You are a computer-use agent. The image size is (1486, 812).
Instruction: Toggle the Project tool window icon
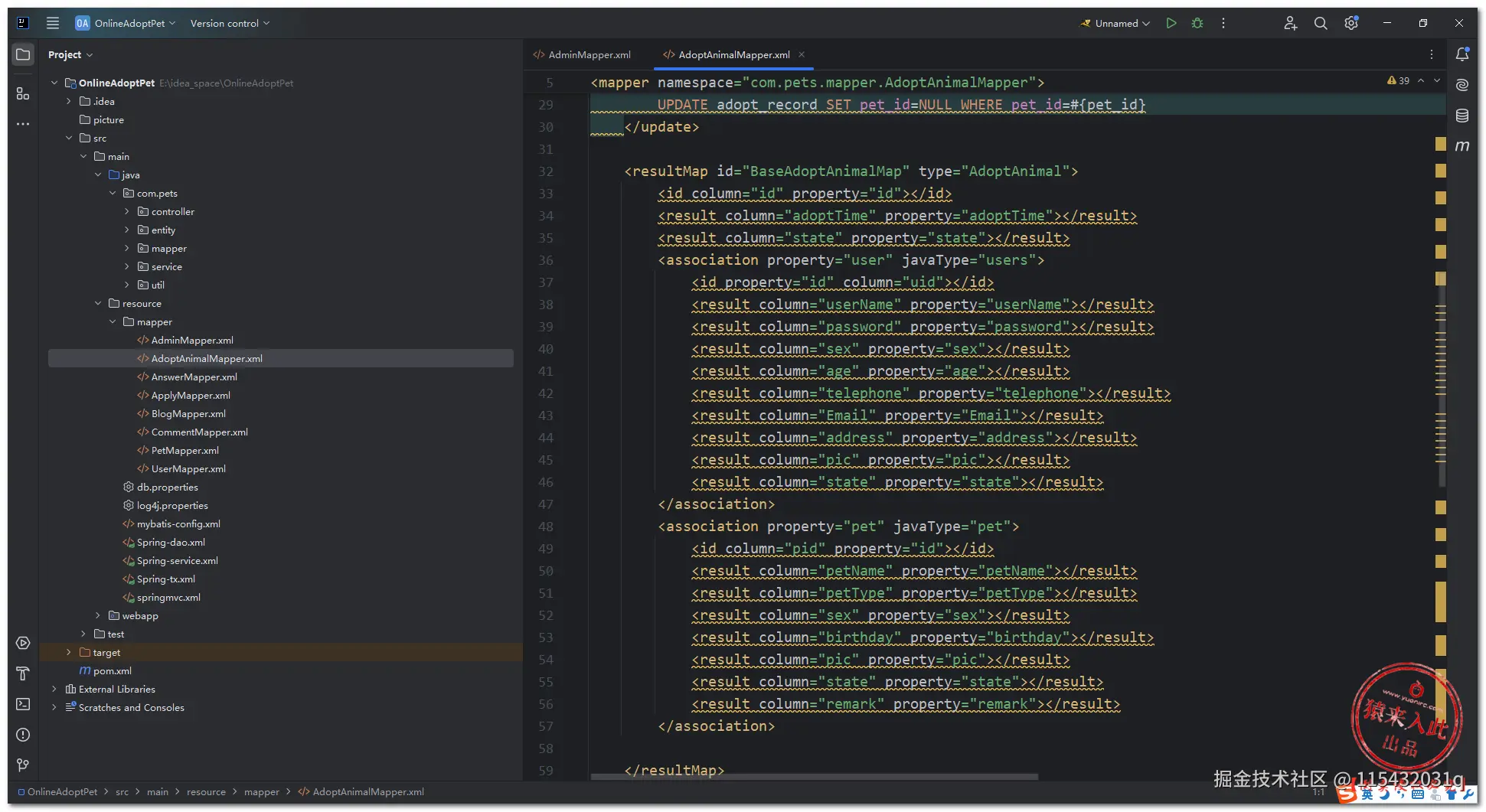[x=23, y=54]
